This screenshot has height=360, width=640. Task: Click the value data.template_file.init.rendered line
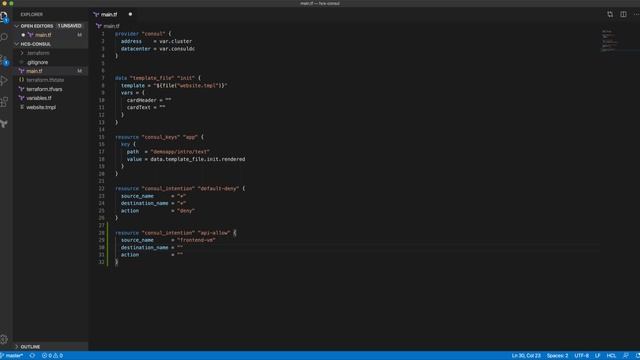(x=186, y=159)
